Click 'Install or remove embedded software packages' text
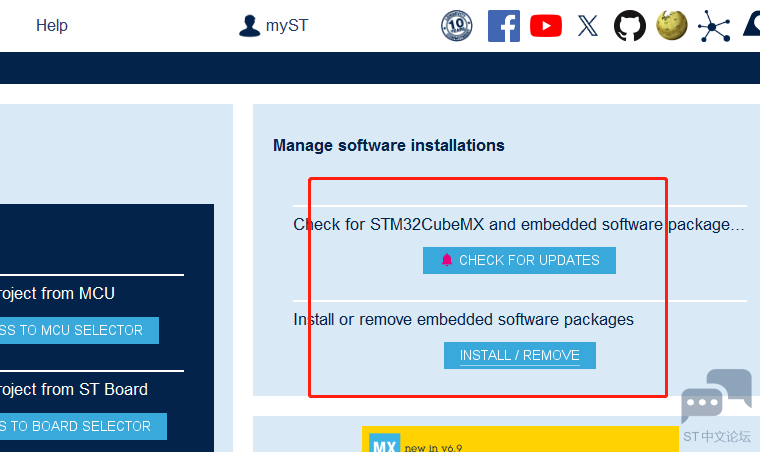The height and width of the screenshot is (452, 760). point(463,320)
